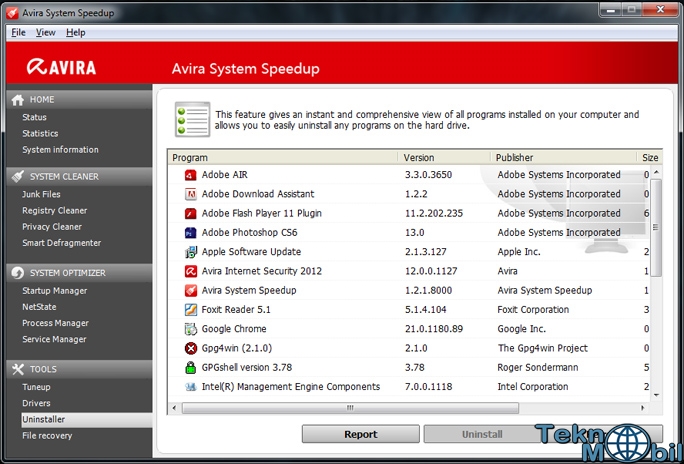The width and height of the screenshot is (684, 464).
Task: Open the Help menu
Action: coord(75,32)
